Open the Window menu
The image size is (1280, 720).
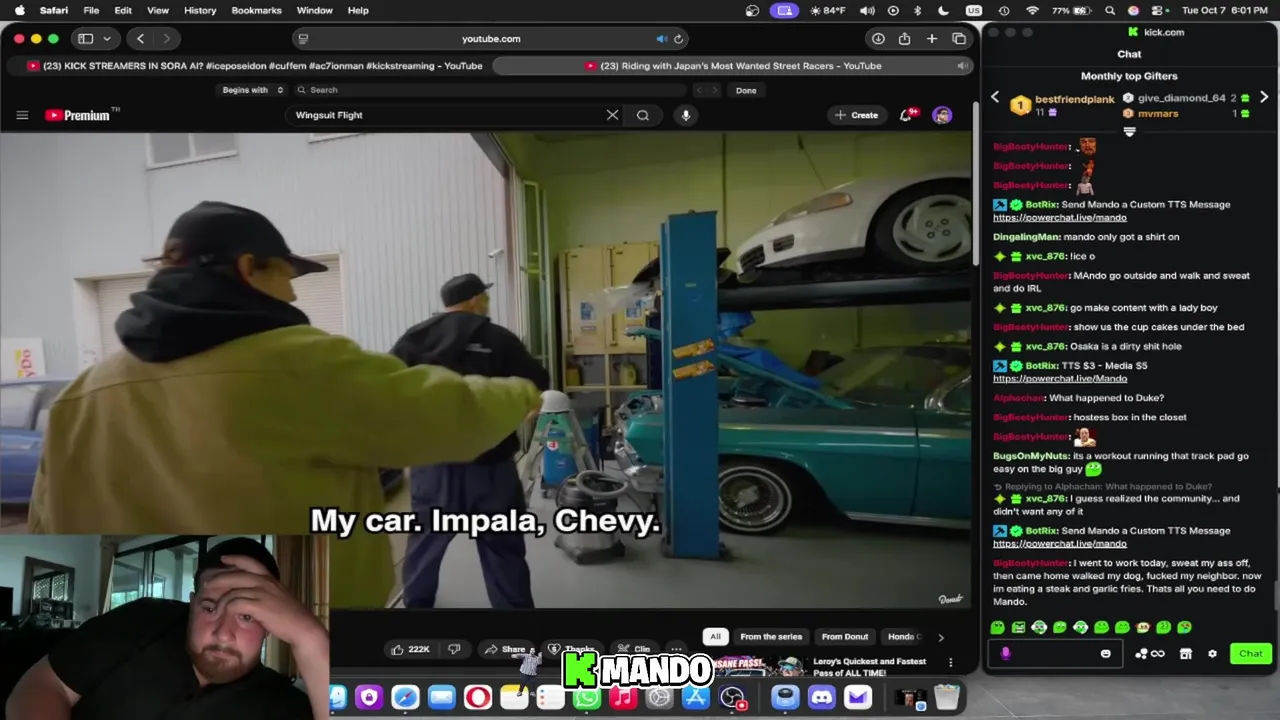[x=314, y=10]
